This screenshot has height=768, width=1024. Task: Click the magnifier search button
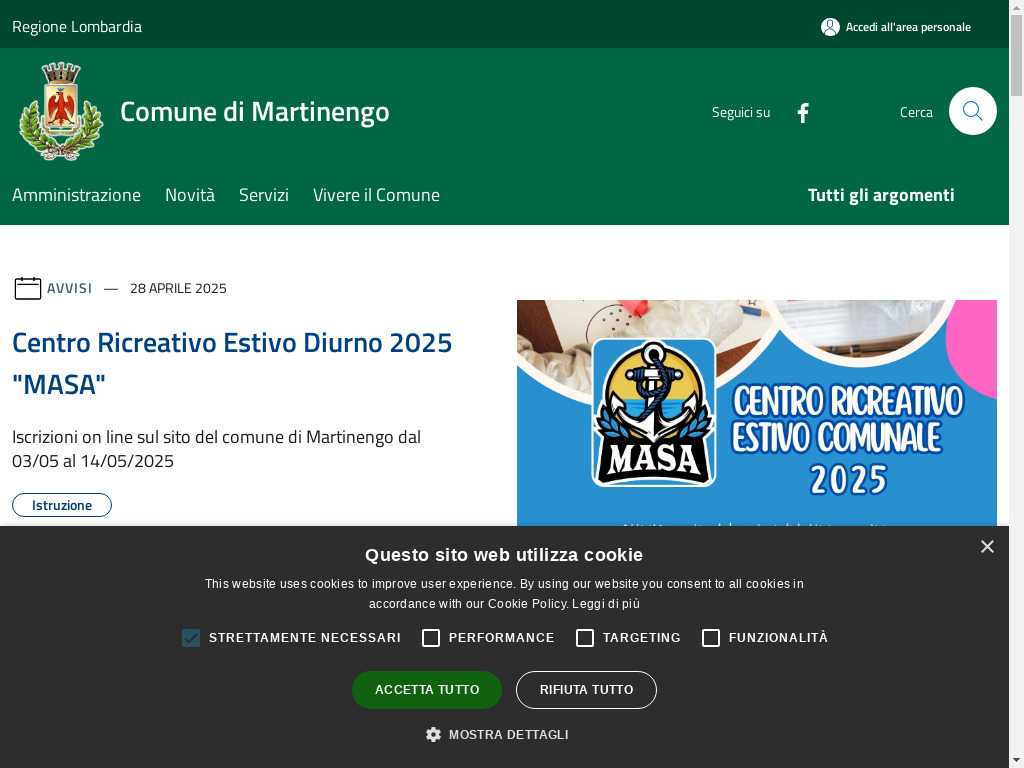tap(972, 111)
